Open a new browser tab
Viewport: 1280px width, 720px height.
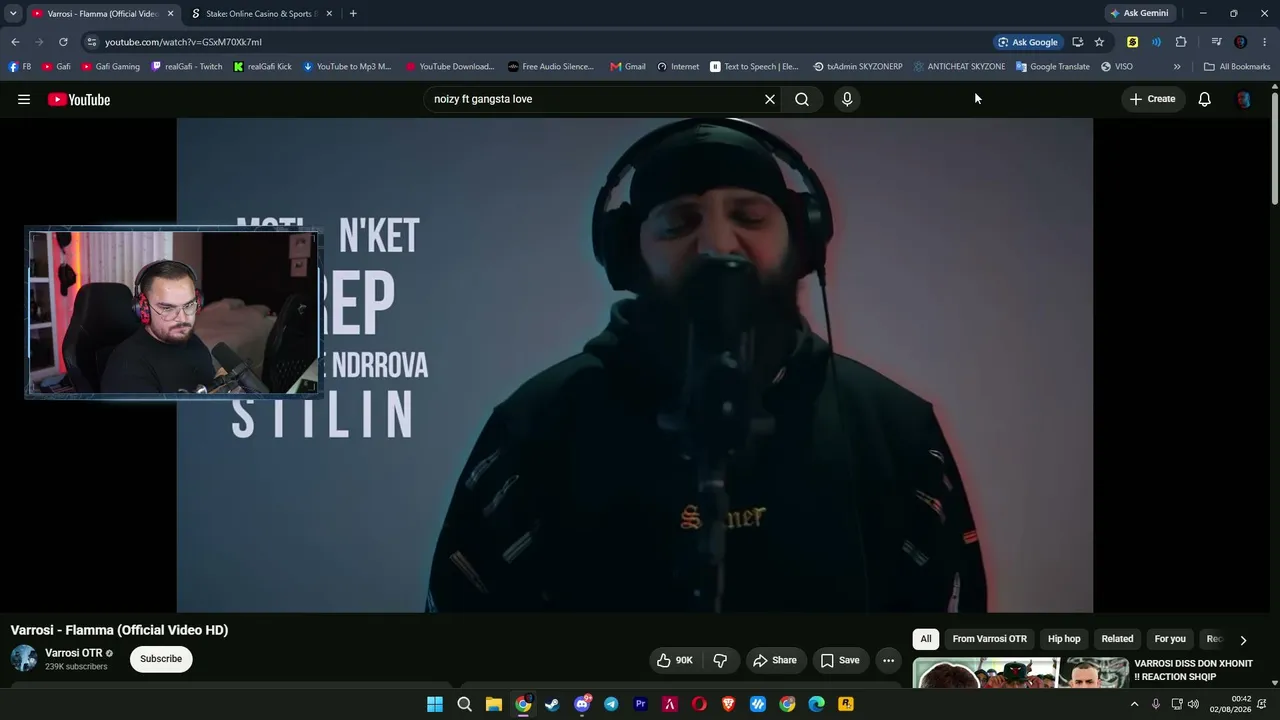pos(353,14)
